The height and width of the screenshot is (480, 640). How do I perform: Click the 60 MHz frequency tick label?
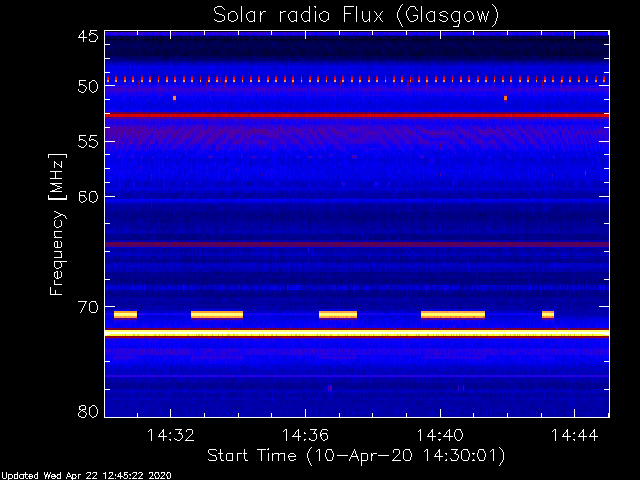click(x=88, y=197)
